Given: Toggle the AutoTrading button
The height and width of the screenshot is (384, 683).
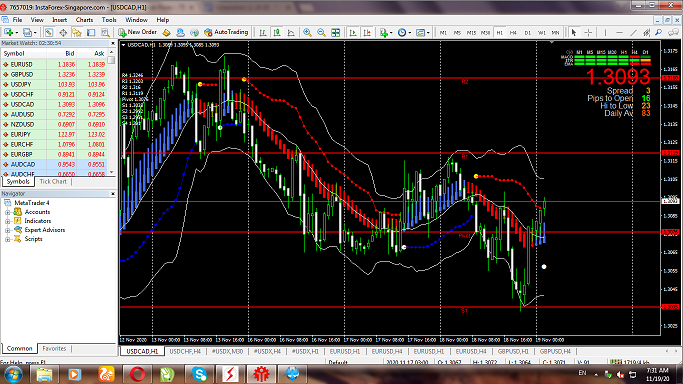Looking at the screenshot, I should tap(226, 32).
